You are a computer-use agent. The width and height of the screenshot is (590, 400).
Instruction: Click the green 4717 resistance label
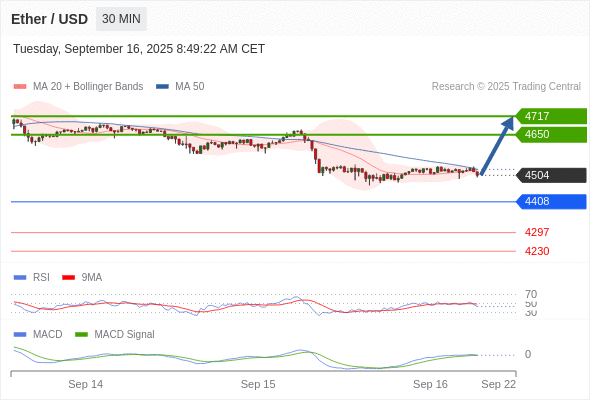[551, 116]
